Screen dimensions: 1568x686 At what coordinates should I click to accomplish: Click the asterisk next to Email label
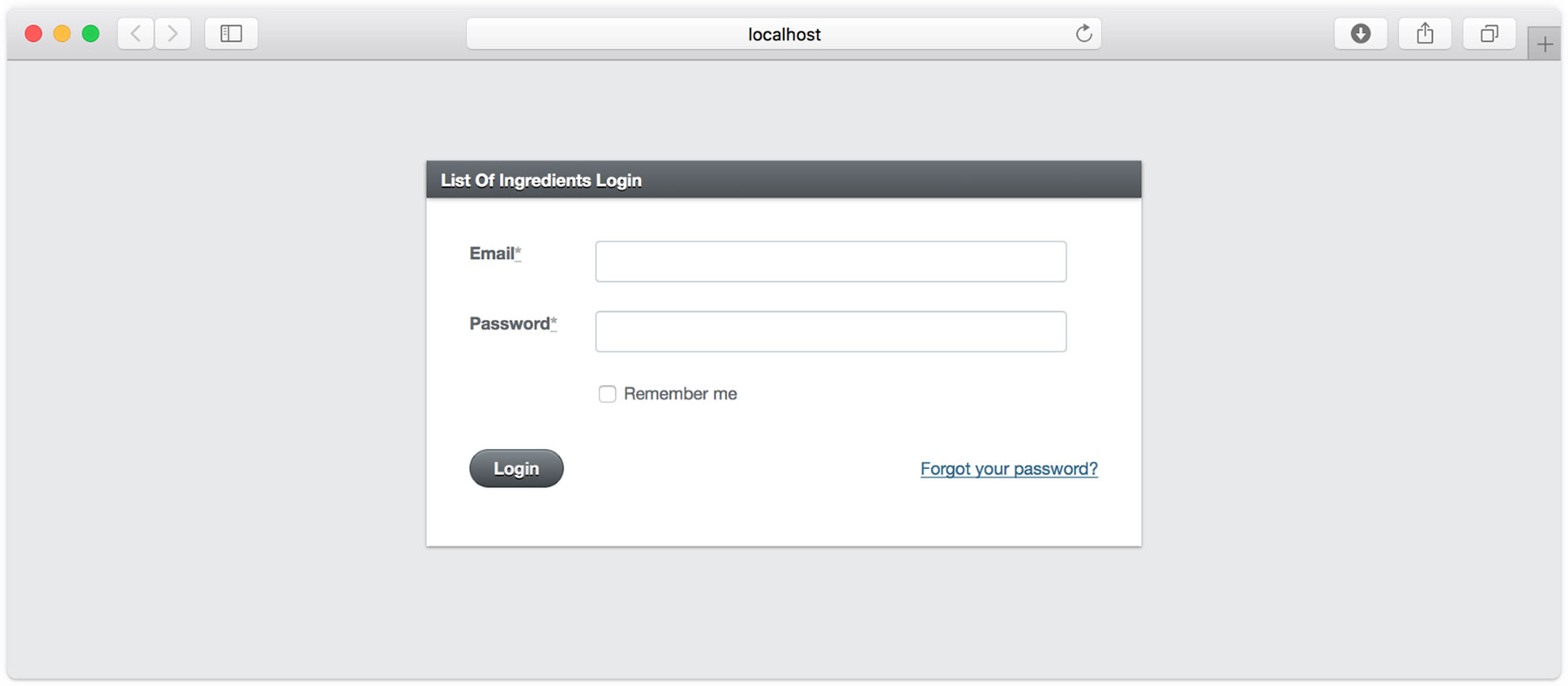click(x=520, y=254)
